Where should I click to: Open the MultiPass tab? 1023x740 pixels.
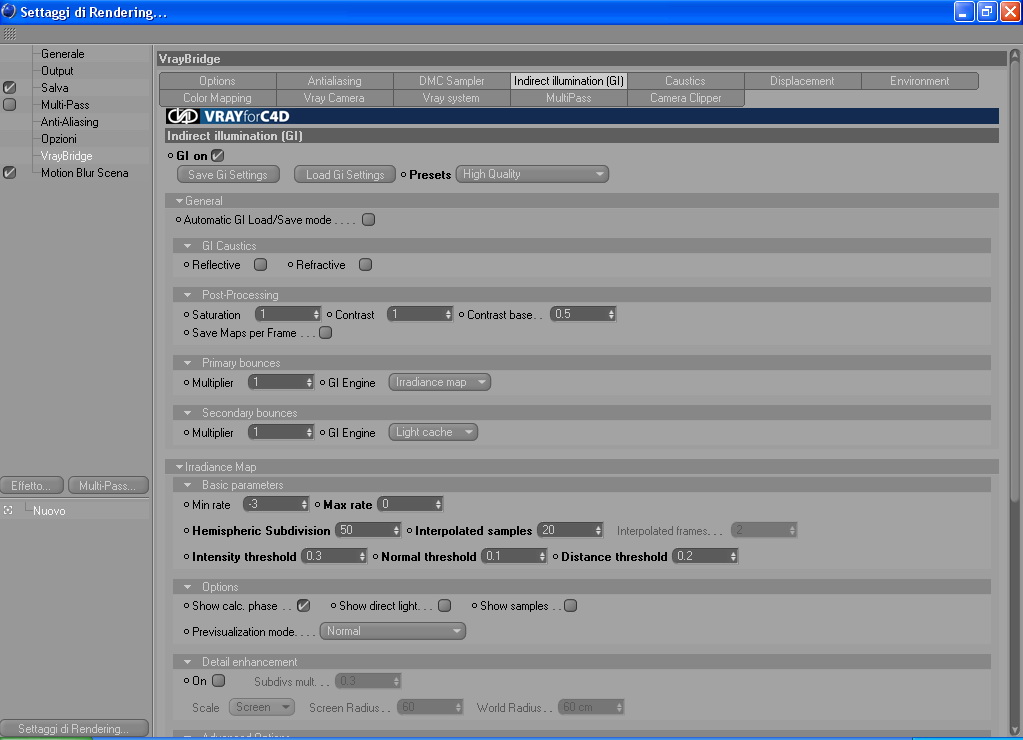[568, 98]
